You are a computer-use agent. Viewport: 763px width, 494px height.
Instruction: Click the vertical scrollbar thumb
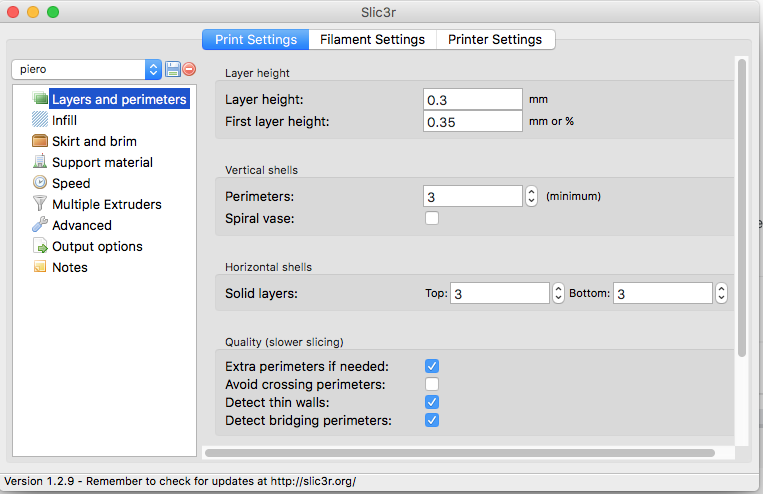point(742,208)
